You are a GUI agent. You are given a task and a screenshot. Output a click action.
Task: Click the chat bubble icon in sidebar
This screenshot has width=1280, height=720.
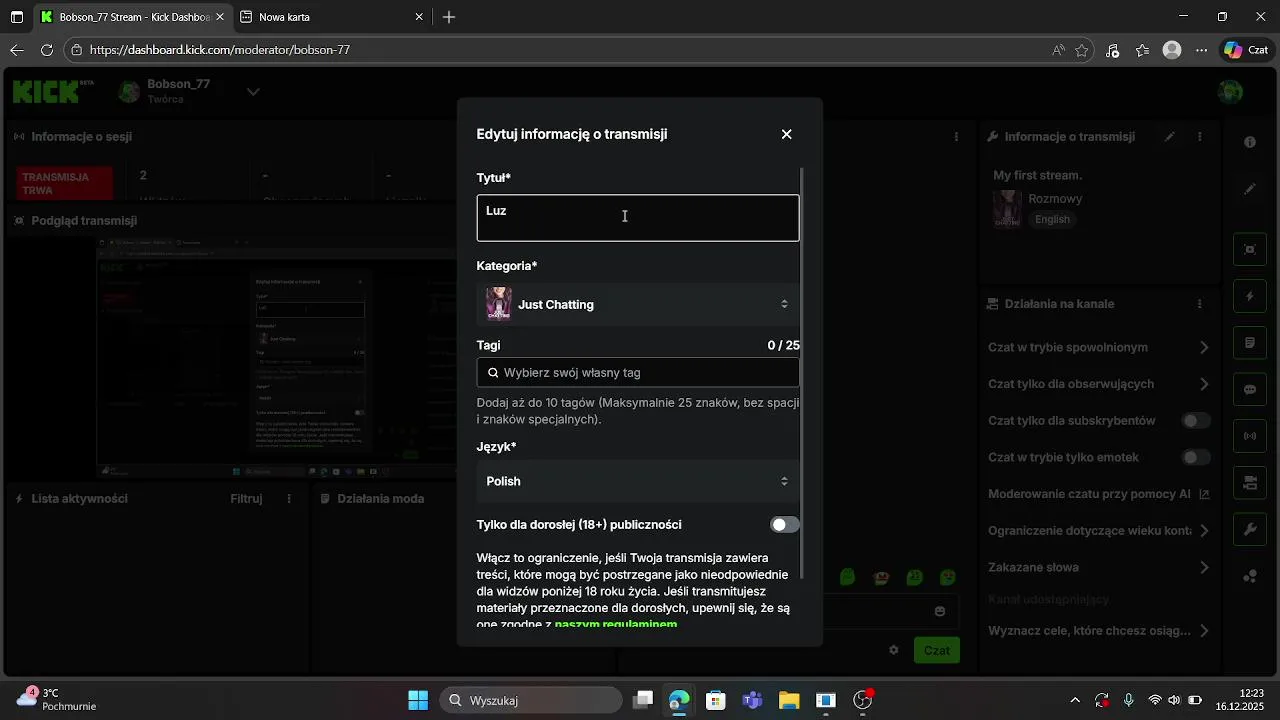click(1250, 390)
